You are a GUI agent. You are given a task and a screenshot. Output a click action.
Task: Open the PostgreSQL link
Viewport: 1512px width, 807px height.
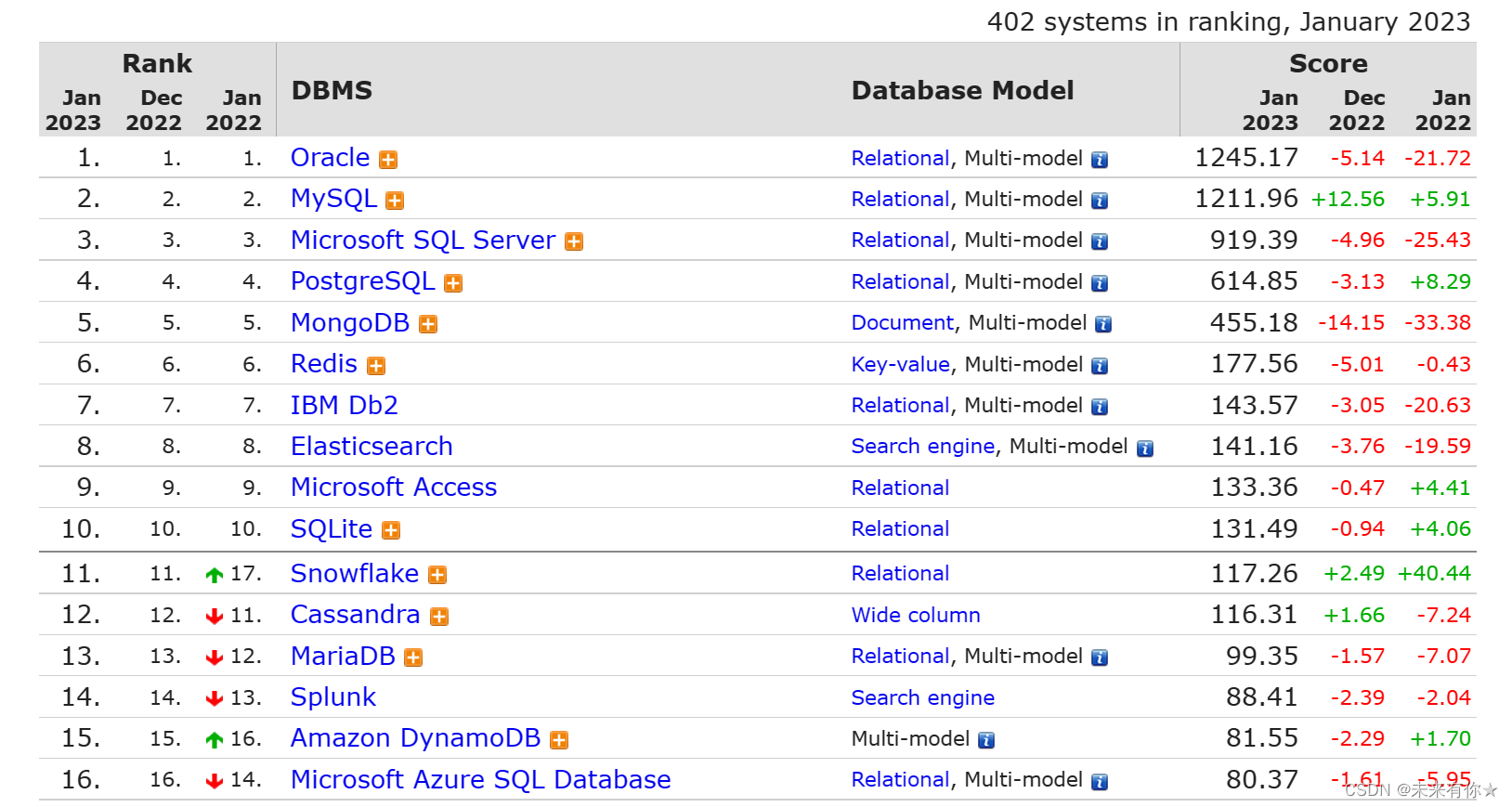pyautogui.click(x=363, y=281)
